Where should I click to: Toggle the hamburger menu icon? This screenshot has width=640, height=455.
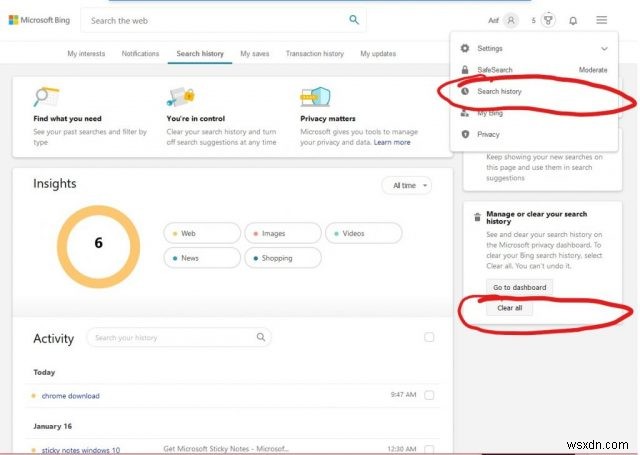click(601, 20)
